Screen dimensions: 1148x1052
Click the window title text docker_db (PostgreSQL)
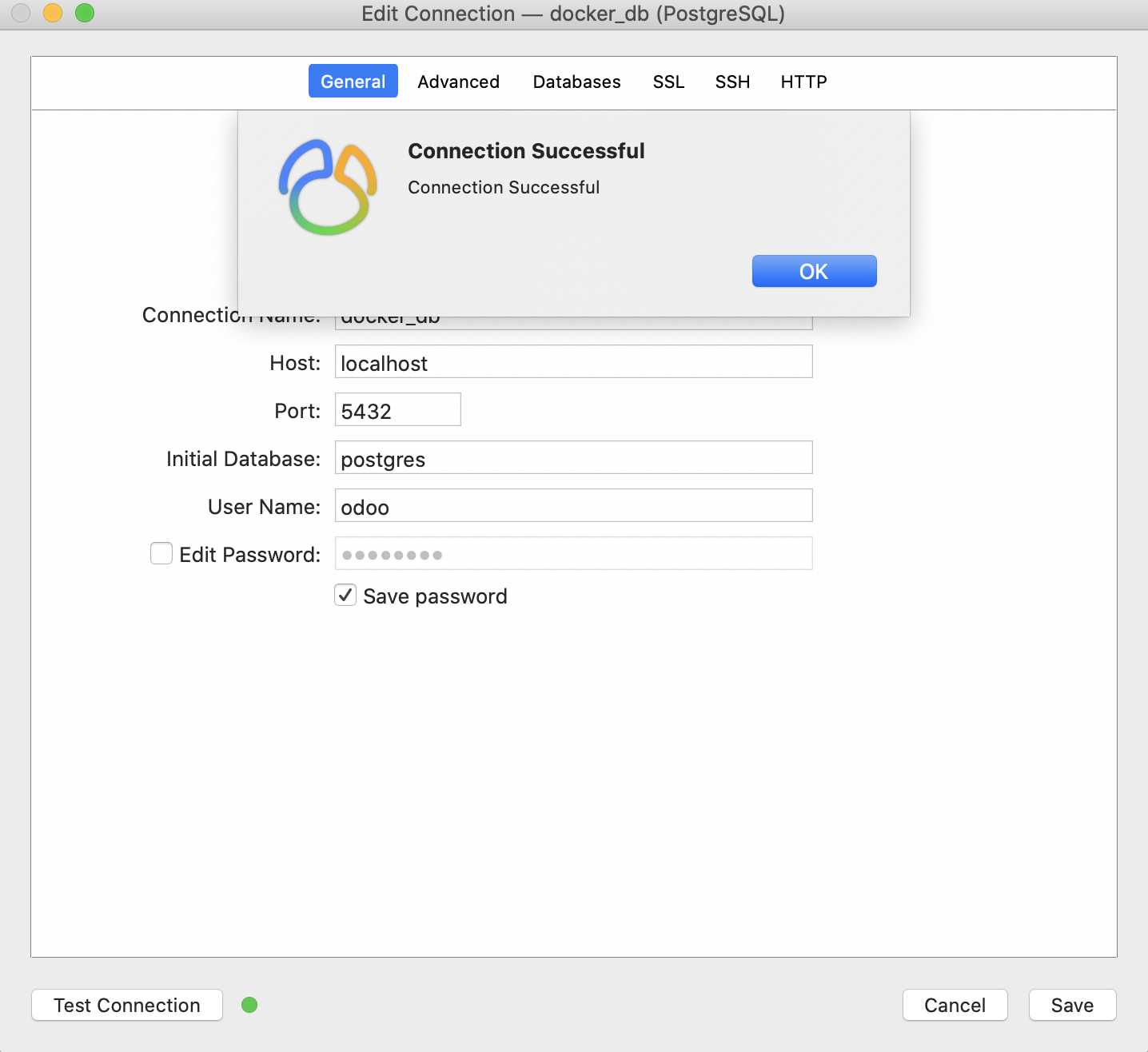[x=668, y=14]
